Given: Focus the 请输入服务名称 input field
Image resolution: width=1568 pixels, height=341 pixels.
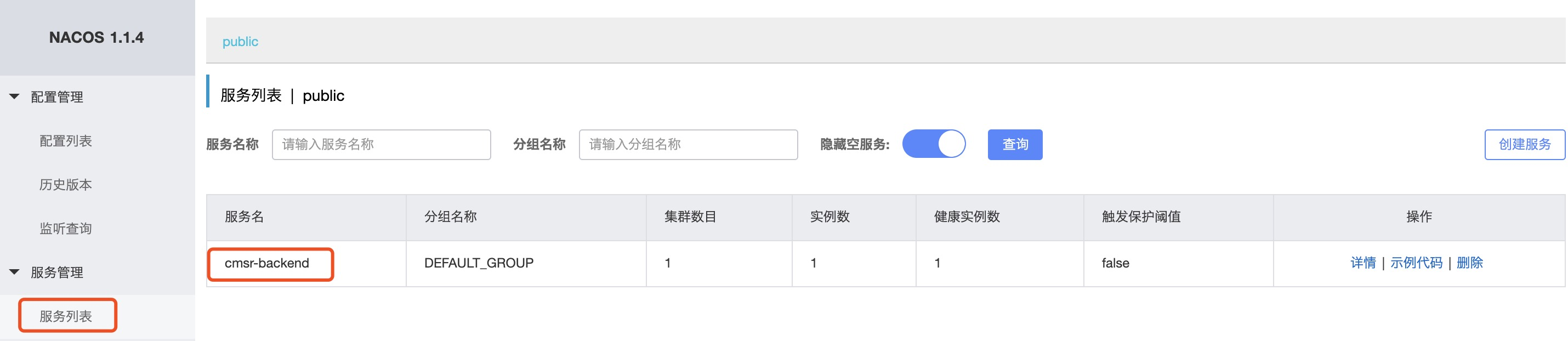Looking at the screenshot, I should point(381,144).
